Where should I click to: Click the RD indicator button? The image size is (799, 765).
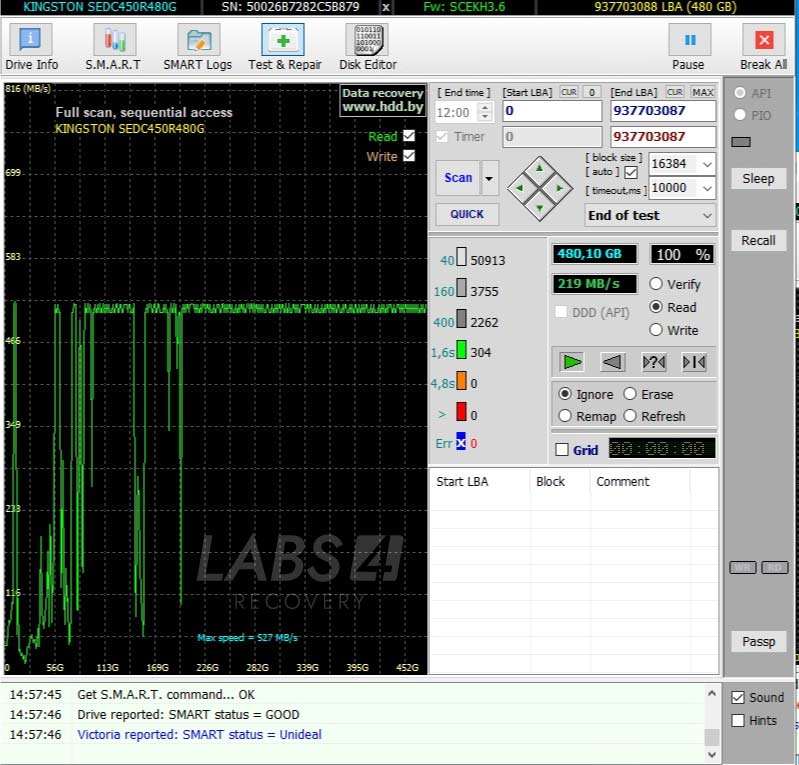click(775, 568)
